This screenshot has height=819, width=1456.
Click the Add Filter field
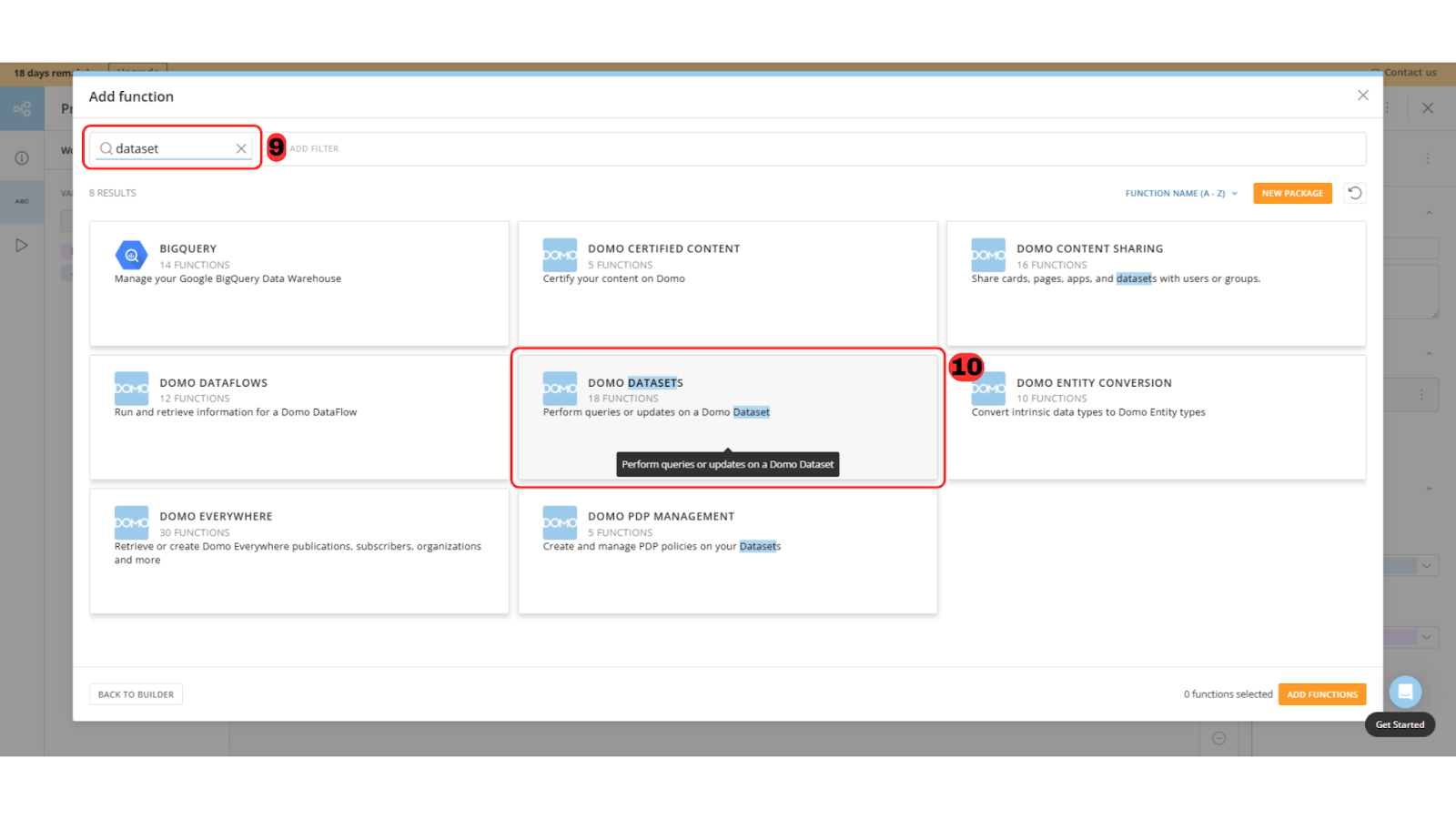tap(314, 148)
